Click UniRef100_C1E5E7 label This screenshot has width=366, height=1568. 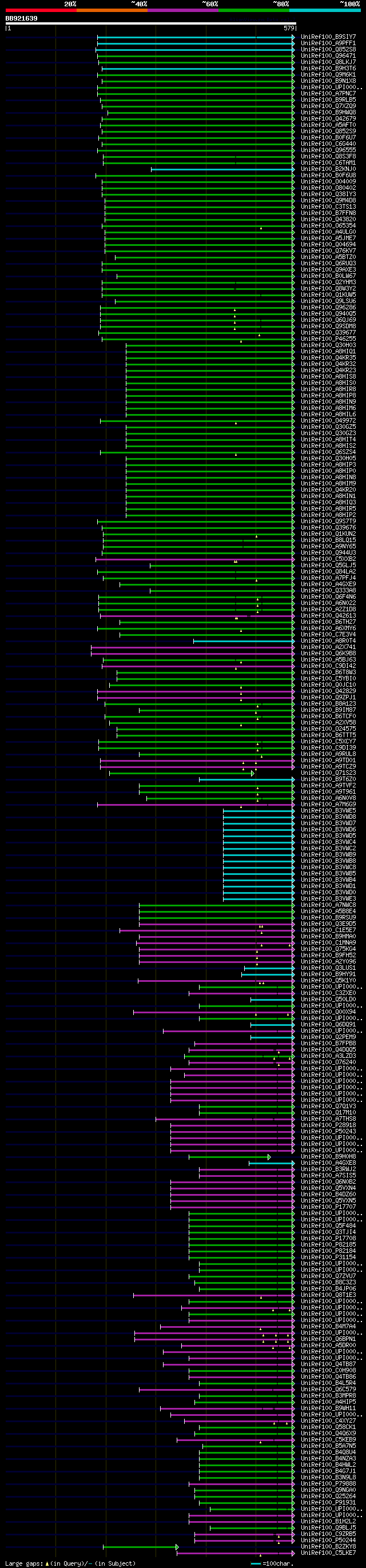coord(328,930)
